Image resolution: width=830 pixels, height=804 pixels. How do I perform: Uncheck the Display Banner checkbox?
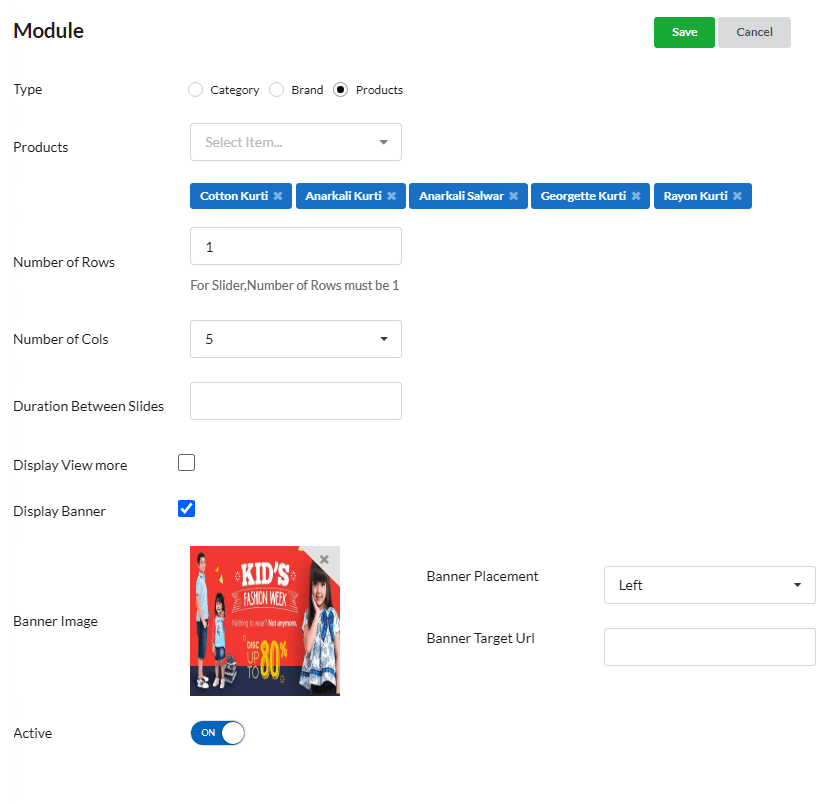(x=186, y=509)
